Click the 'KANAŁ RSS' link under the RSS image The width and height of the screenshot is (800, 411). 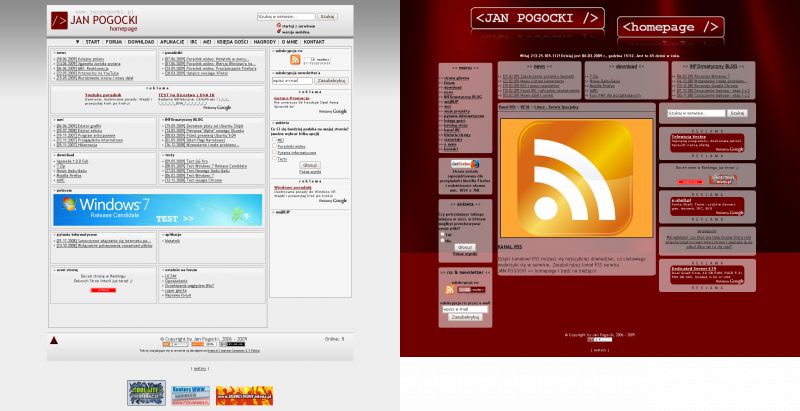(x=510, y=247)
